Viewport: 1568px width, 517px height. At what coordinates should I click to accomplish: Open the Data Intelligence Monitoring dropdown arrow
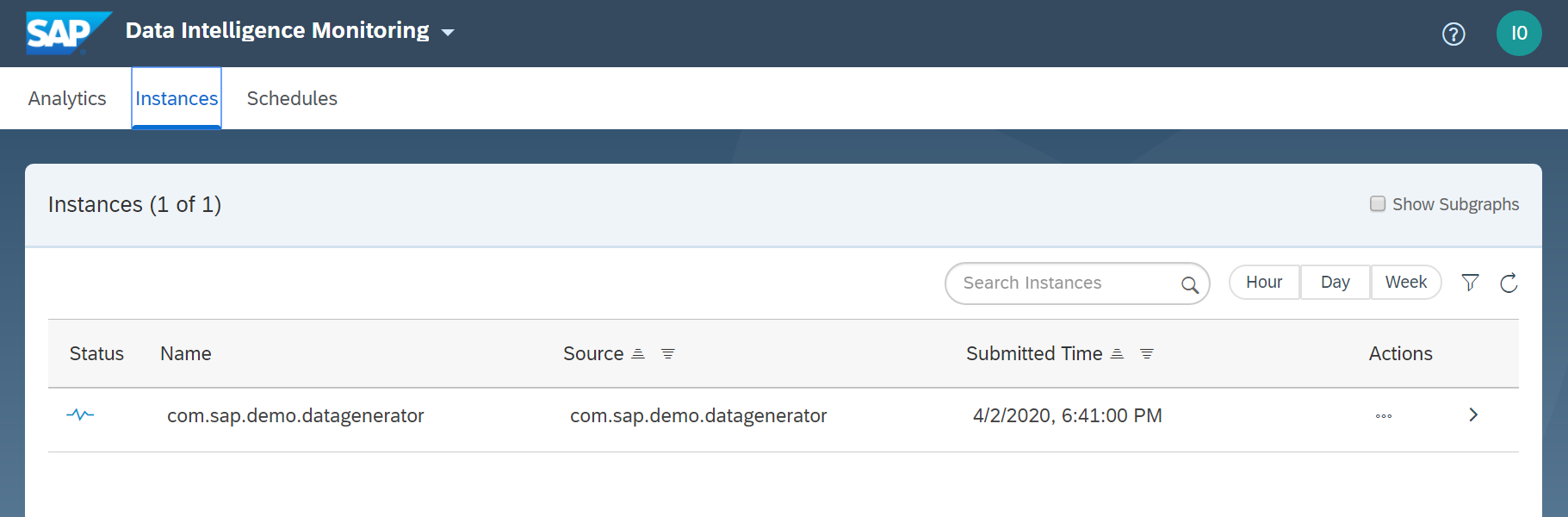tap(448, 33)
